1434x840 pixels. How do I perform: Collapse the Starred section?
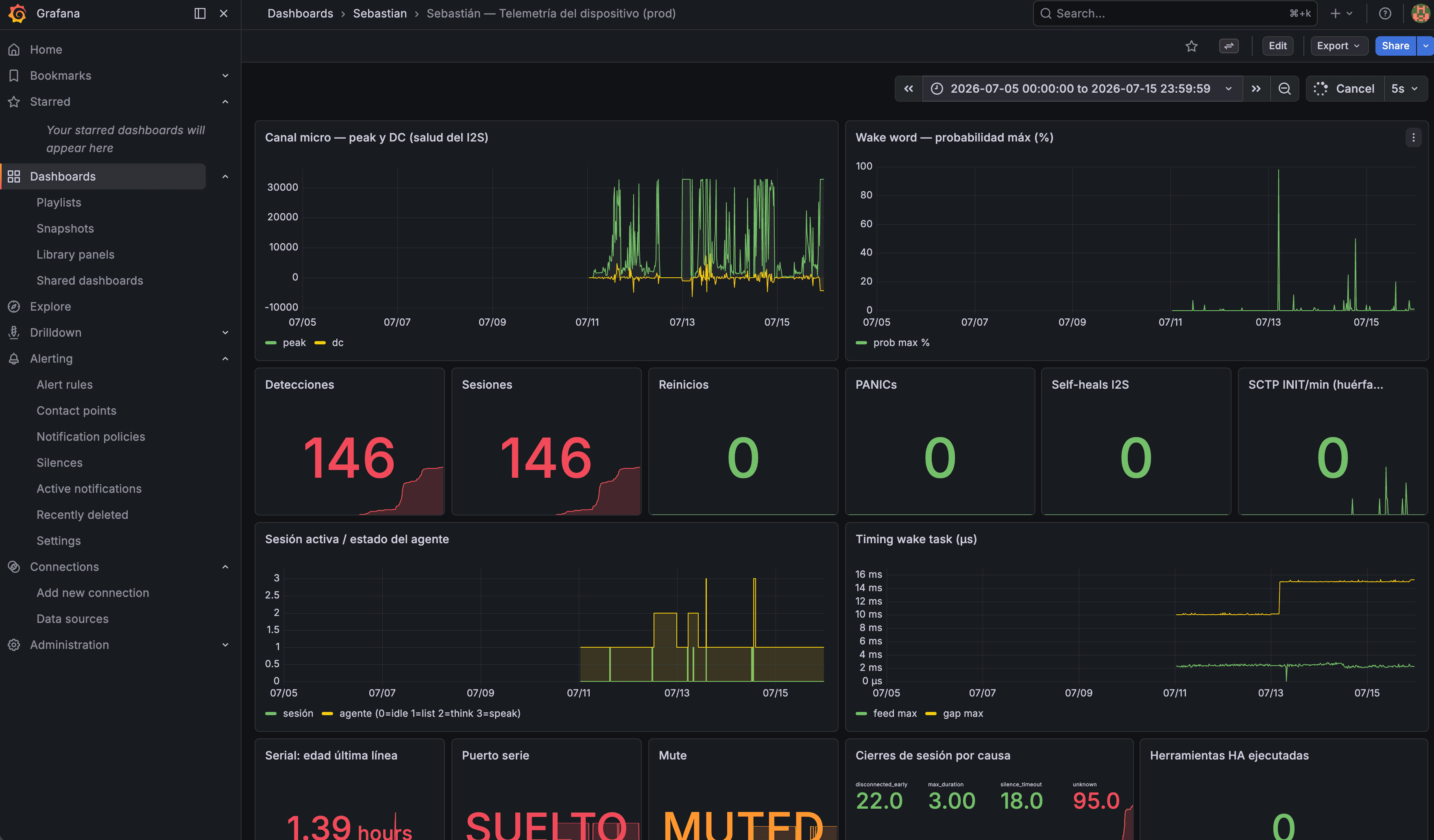tap(225, 102)
